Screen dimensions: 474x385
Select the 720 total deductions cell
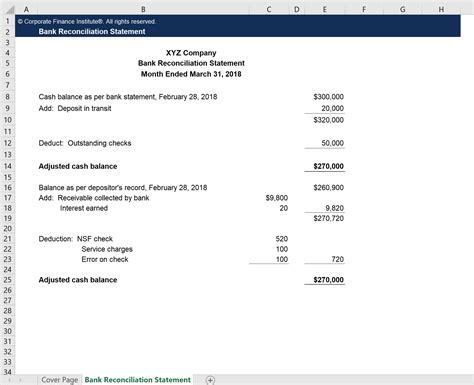[x=338, y=259]
